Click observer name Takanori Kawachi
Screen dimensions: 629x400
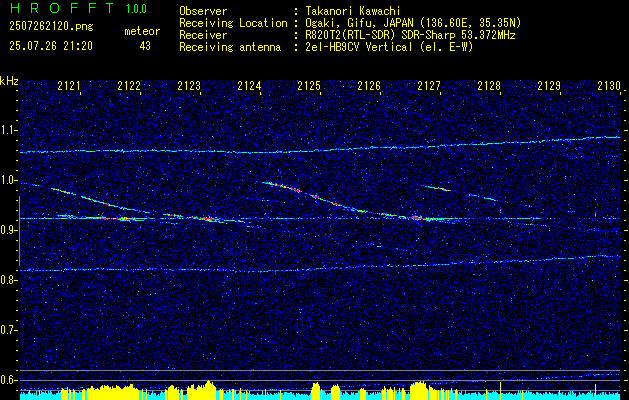tap(352, 11)
